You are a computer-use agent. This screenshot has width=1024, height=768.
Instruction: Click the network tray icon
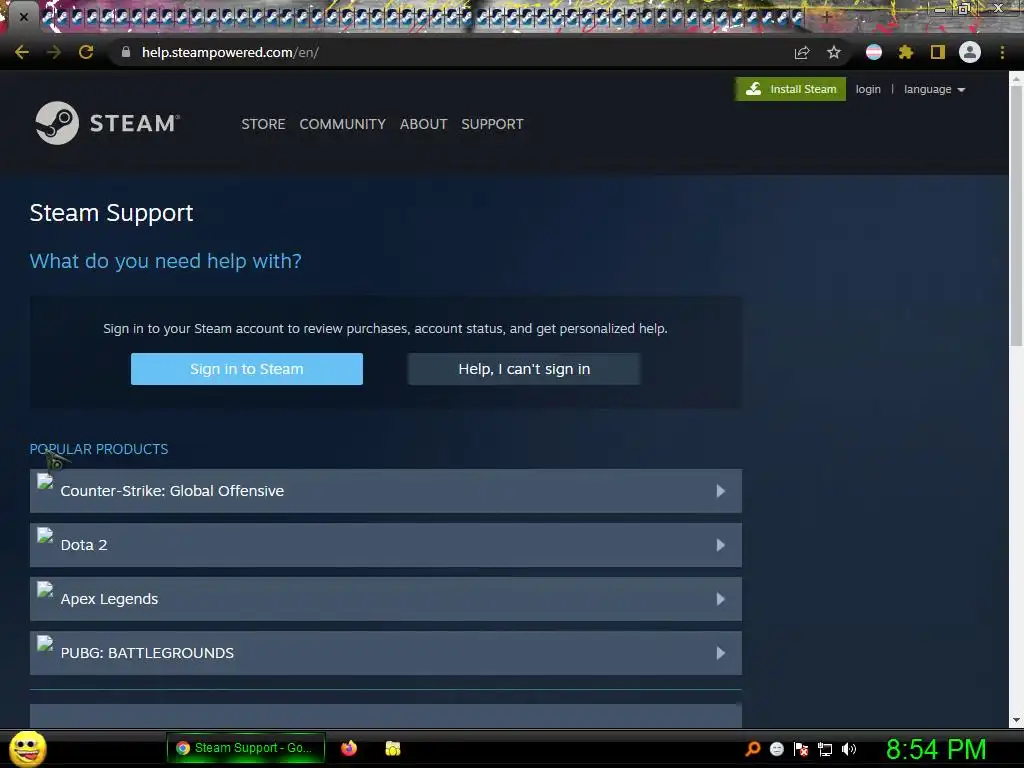(825, 749)
